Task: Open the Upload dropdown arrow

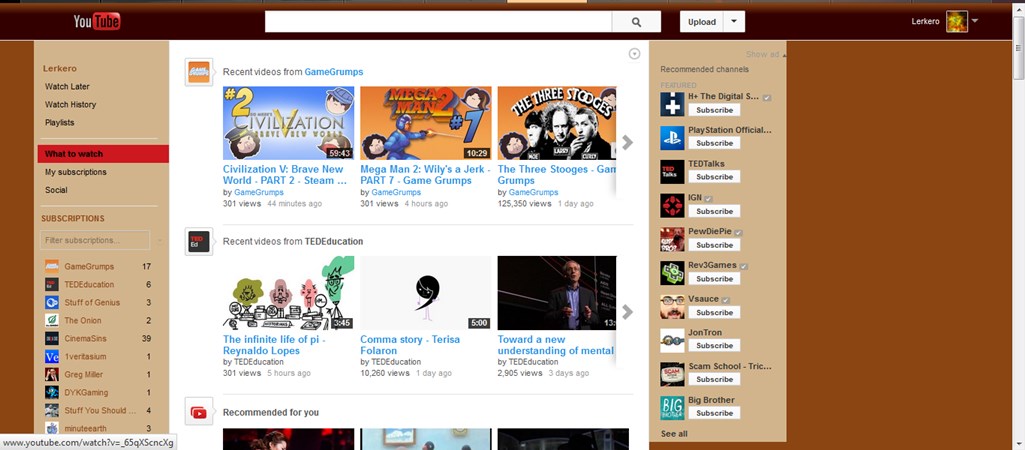Action: point(734,22)
